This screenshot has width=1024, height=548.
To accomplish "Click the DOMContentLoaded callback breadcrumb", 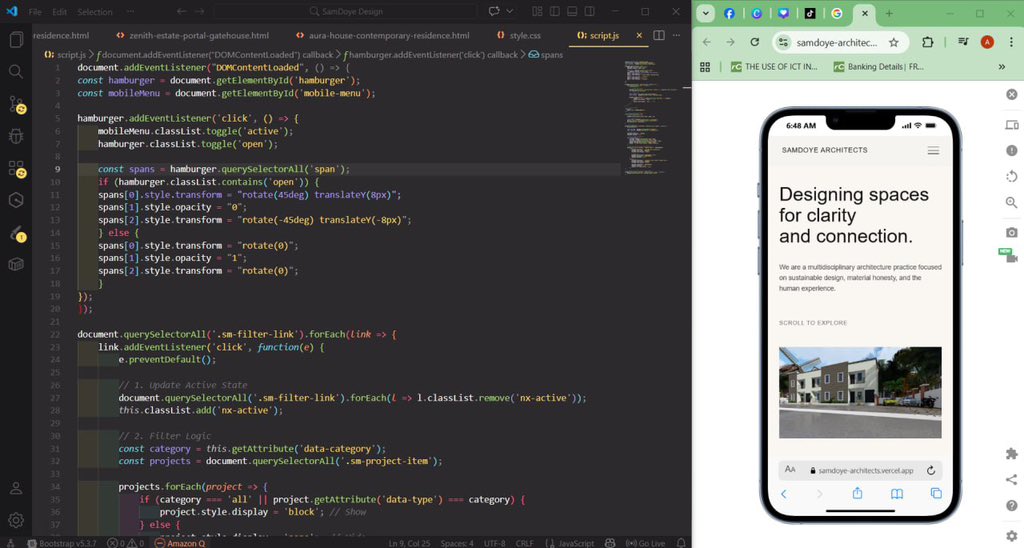I will click(x=214, y=55).
